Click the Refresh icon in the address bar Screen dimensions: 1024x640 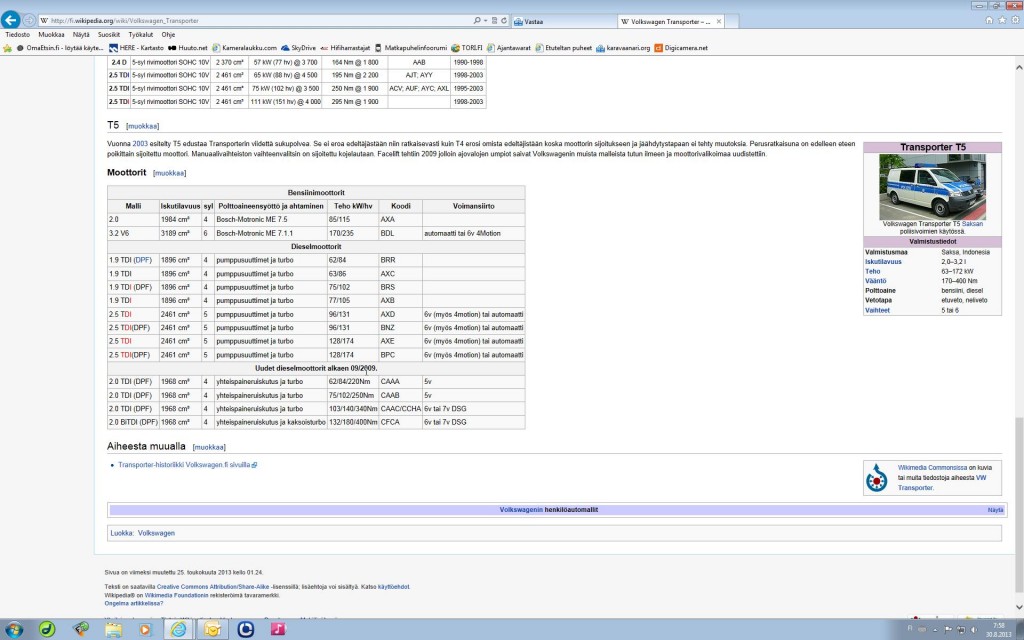(x=503, y=20)
